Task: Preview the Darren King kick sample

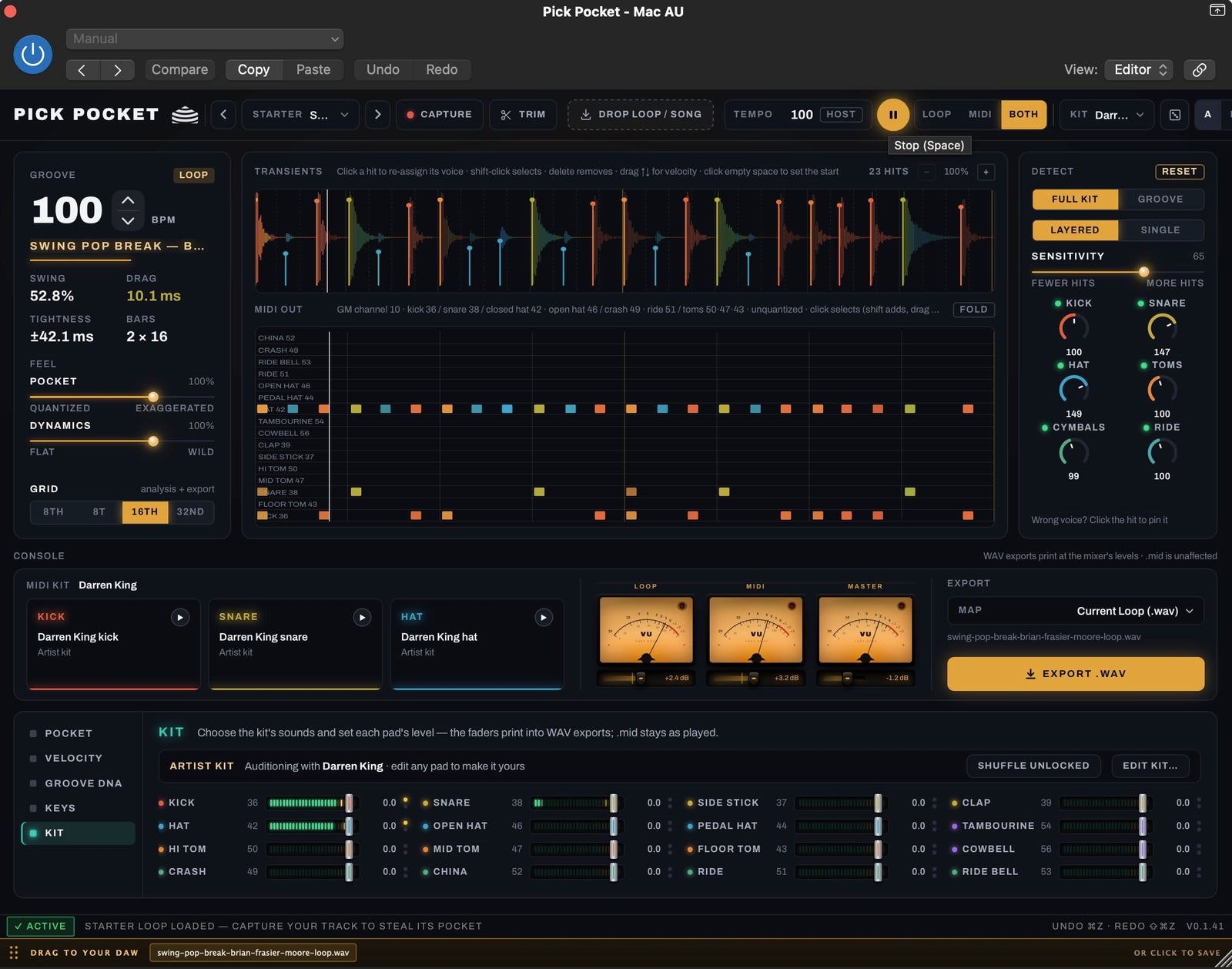Action: tap(180, 617)
